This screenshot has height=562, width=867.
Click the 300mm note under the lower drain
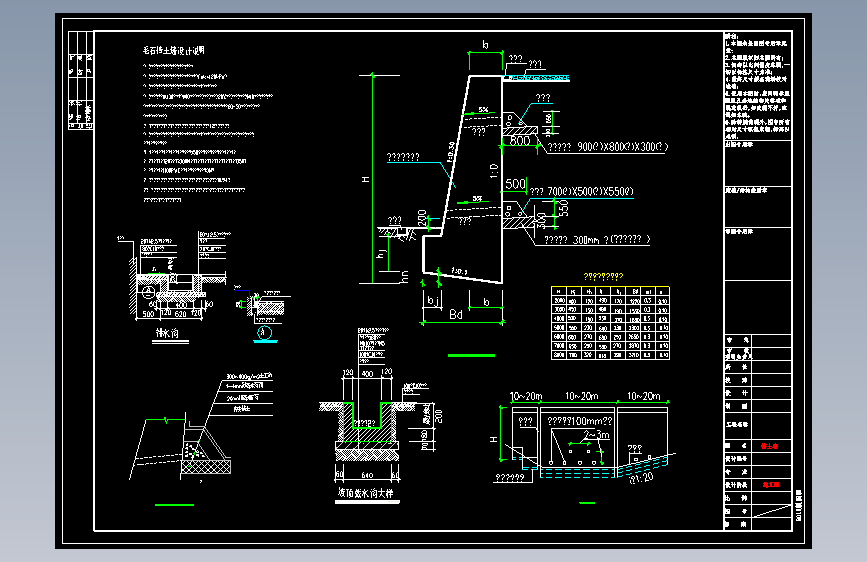pos(597,240)
